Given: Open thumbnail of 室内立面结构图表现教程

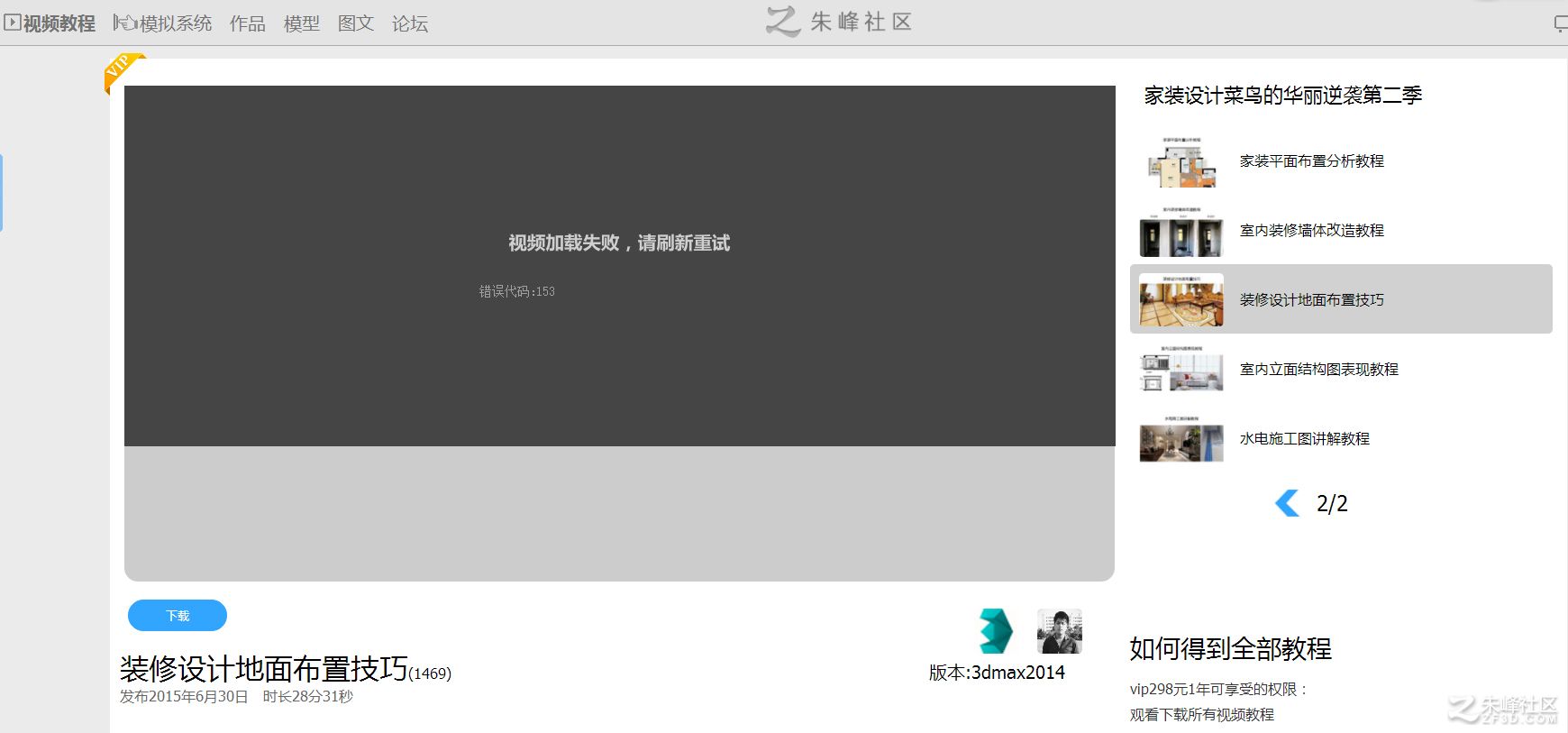Looking at the screenshot, I should 1181,369.
